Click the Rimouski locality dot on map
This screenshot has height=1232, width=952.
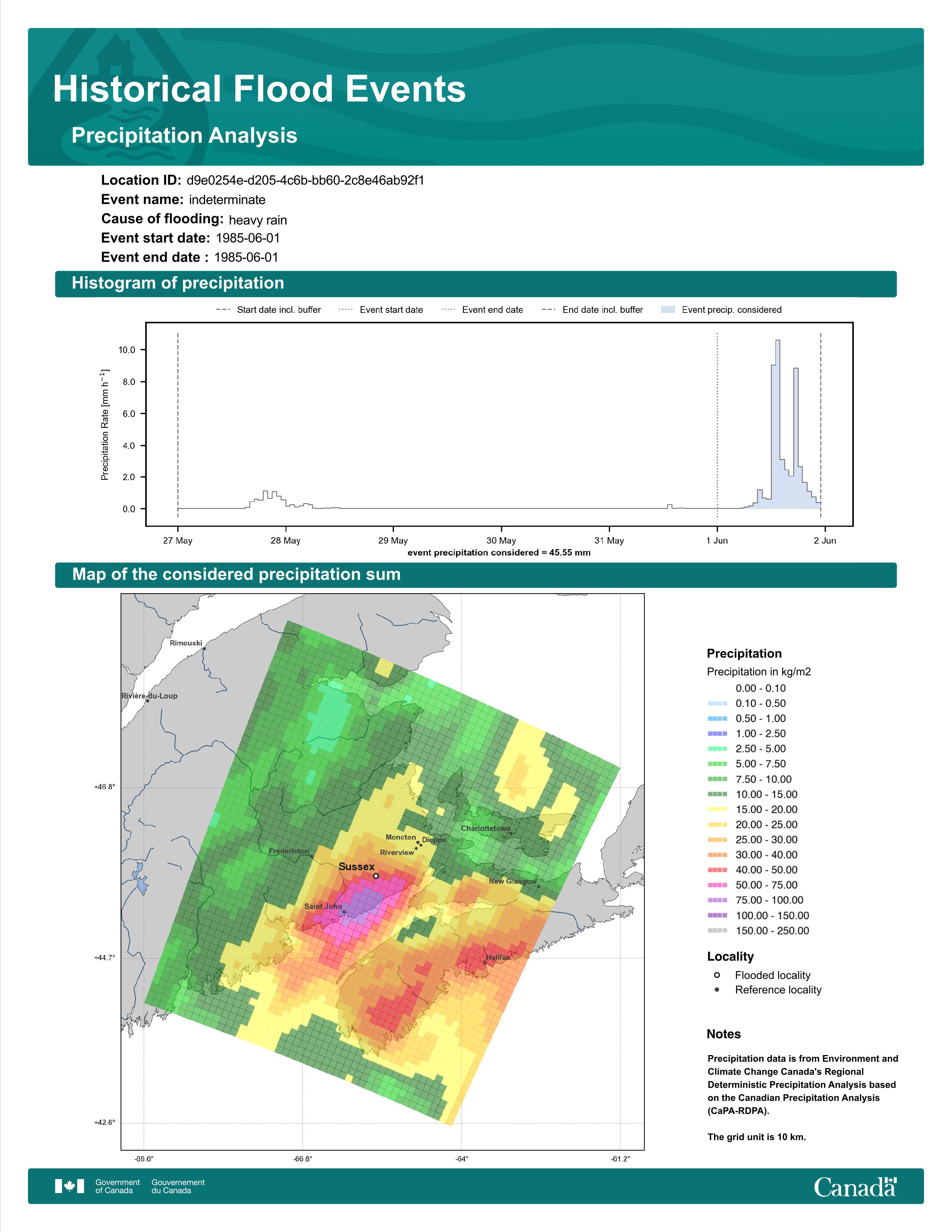(204, 649)
